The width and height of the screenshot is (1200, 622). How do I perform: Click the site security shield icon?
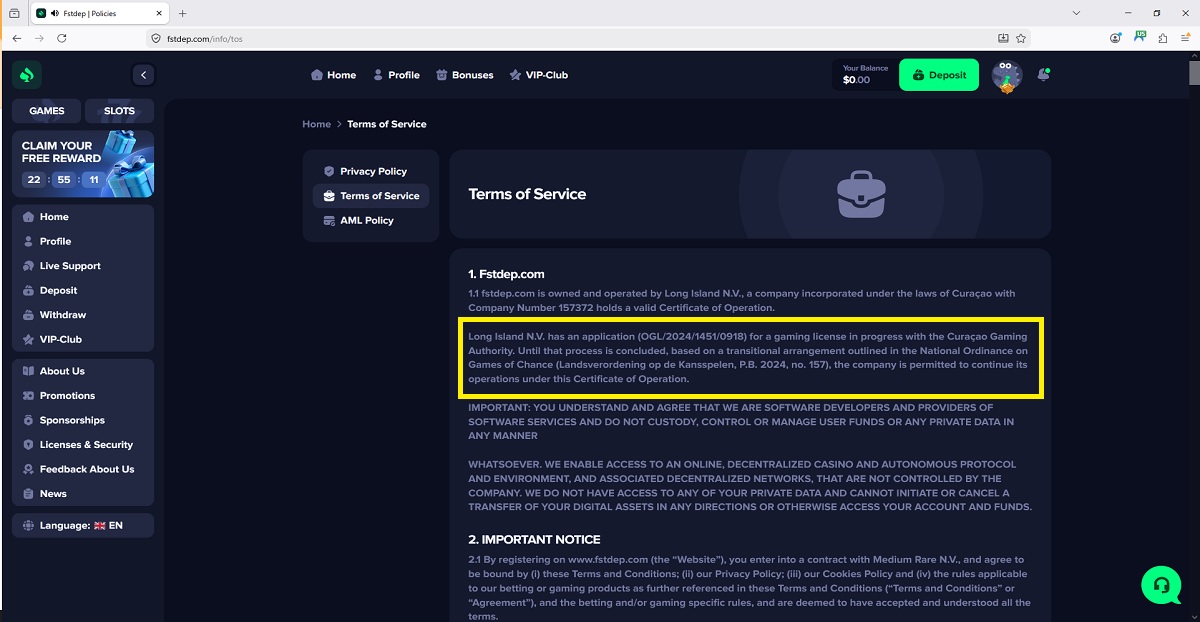156,38
